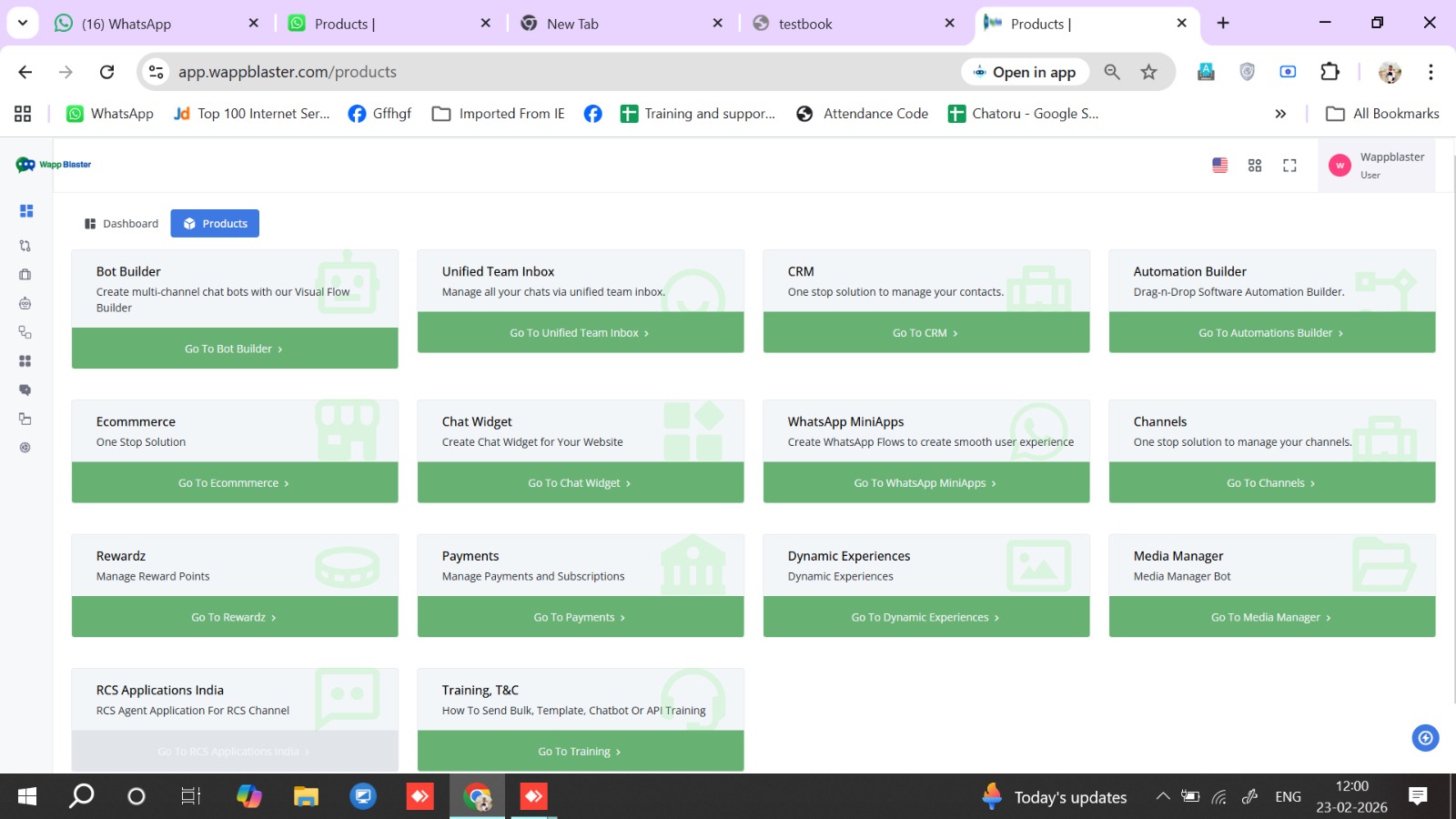1456x819 pixels.
Task: Click Go To Unified Team Inbox button
Action: [581, 333]
